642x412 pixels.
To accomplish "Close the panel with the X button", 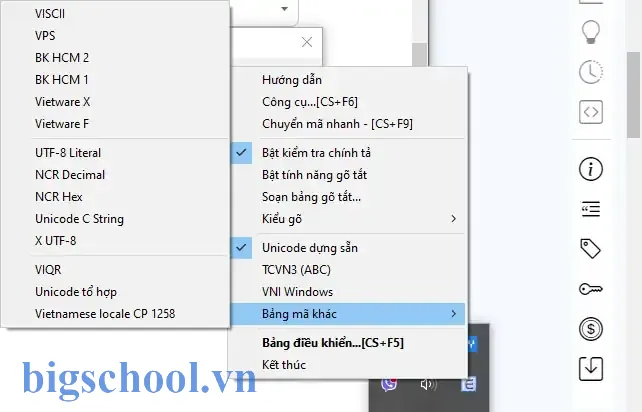I will (x=307, y=42).
